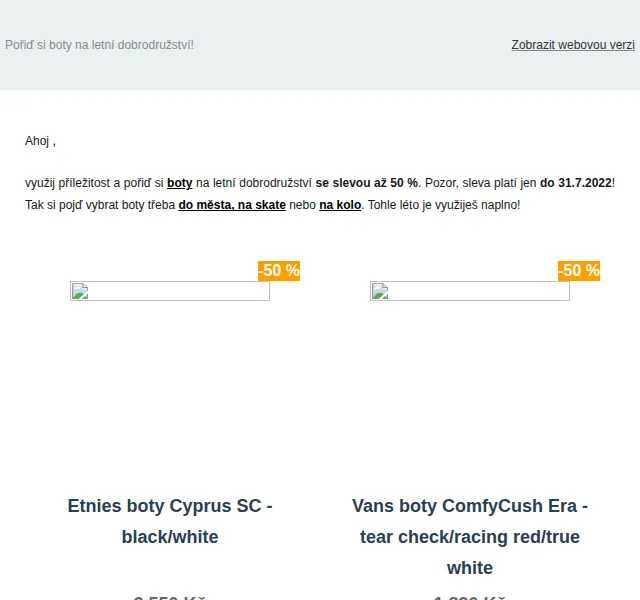Open 'Etnies boty Cyprus SC - black/white' title
The image size is (640, 600).
pyautogui.click(x=170, y=521)
